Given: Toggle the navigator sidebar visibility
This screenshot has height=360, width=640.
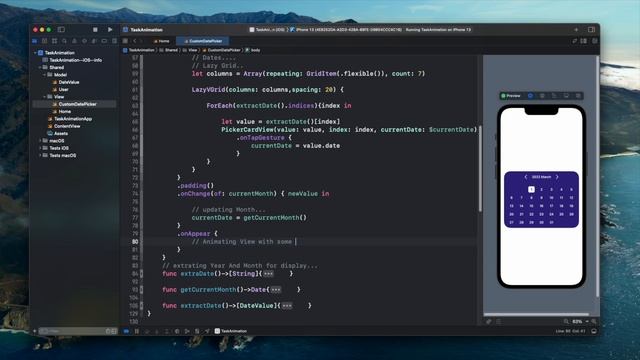Looking at the screenshot, I should (x=61, y=30).
